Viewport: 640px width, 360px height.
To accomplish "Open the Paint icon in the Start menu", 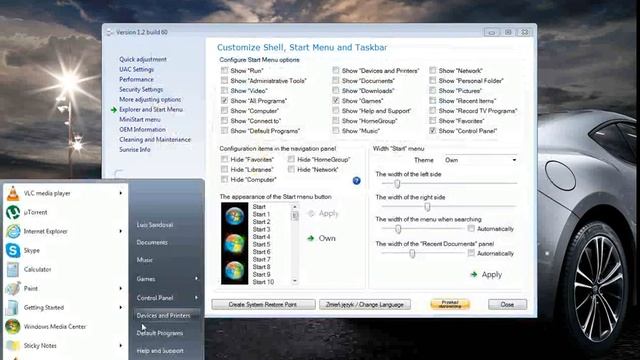I will click(x=13, y=289).
